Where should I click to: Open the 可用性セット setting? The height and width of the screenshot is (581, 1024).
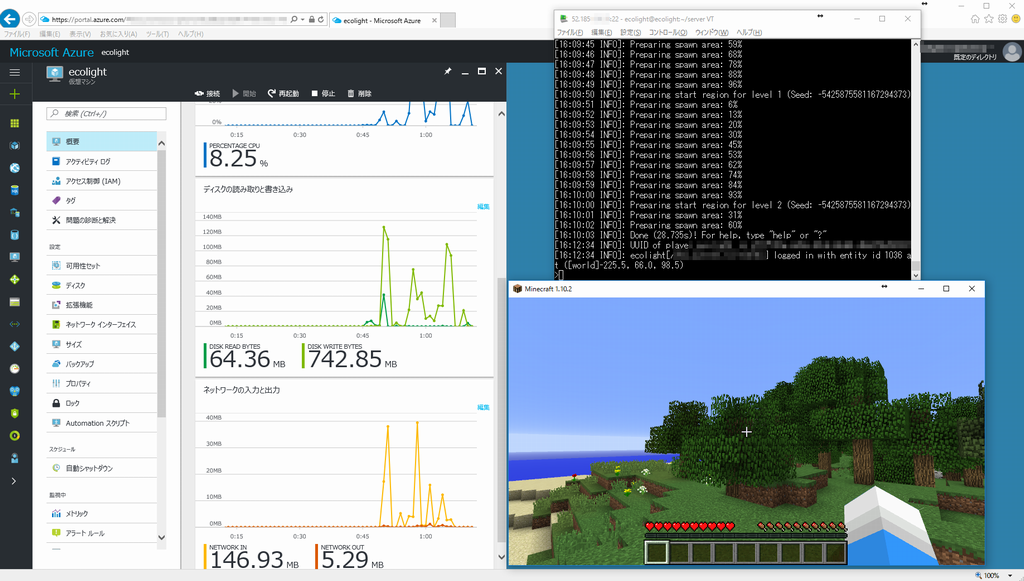(x=102, y=266)
